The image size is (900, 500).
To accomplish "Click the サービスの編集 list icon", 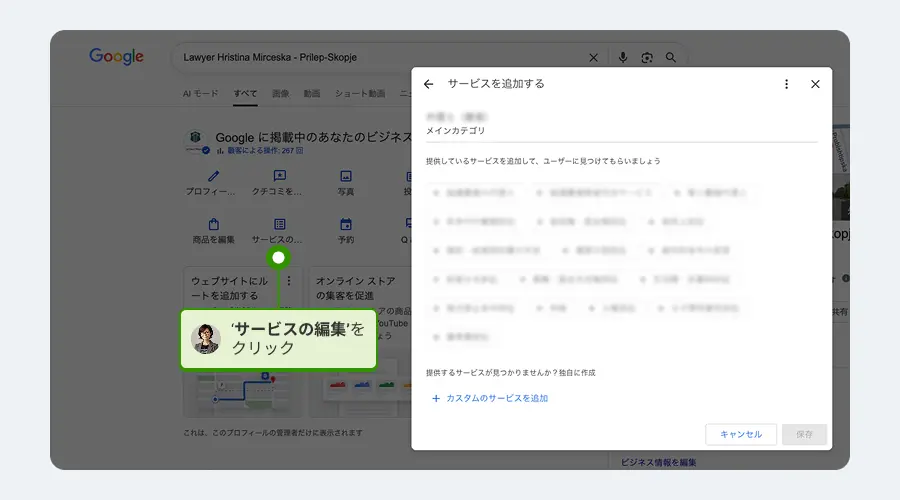I will tap(279, 225).
